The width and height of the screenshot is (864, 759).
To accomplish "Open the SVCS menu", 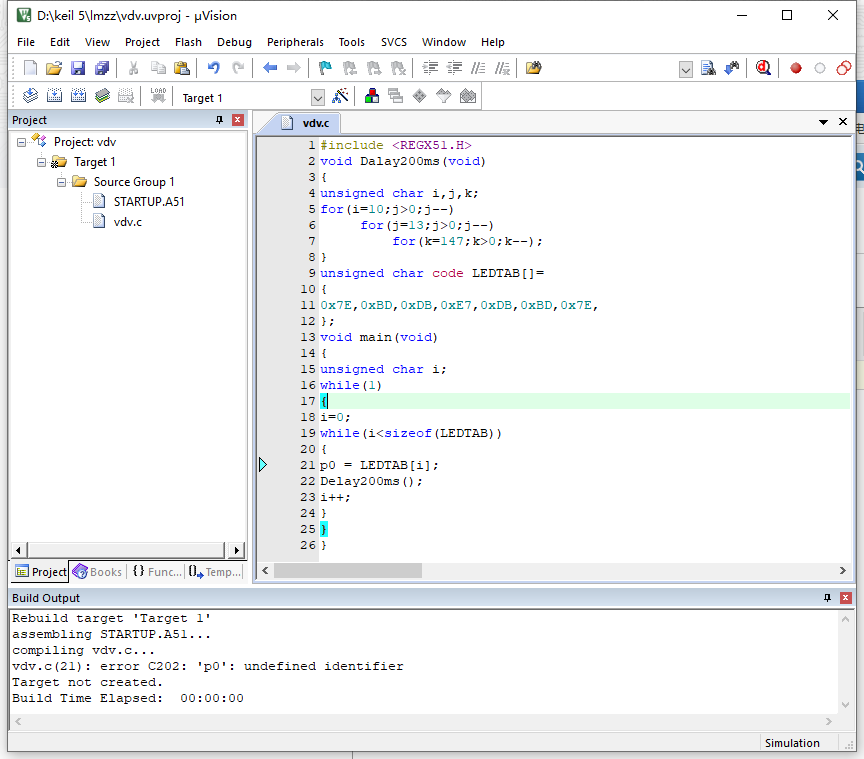I will tap(394, 42).
